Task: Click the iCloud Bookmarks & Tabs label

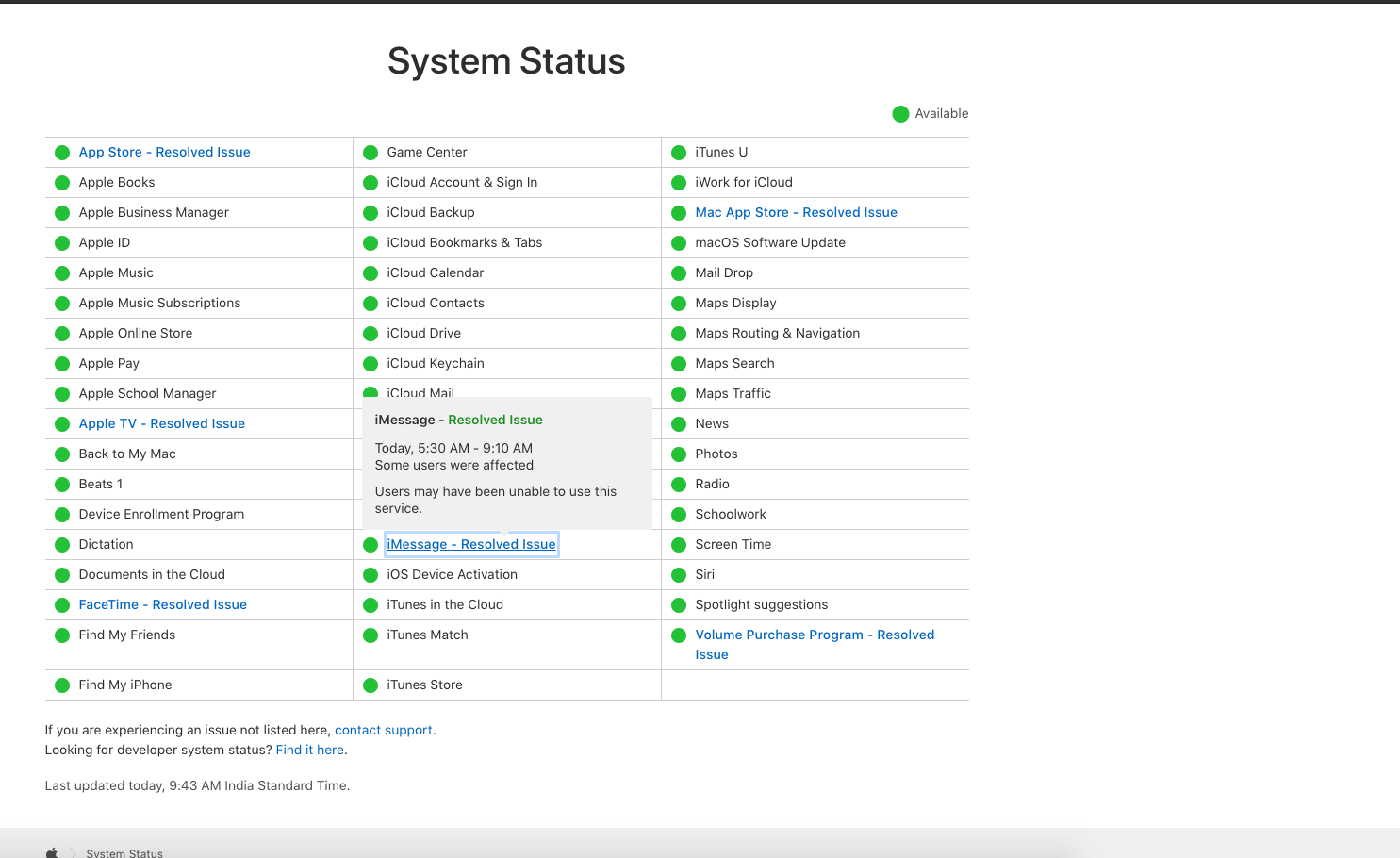Action: click(465, 242)
